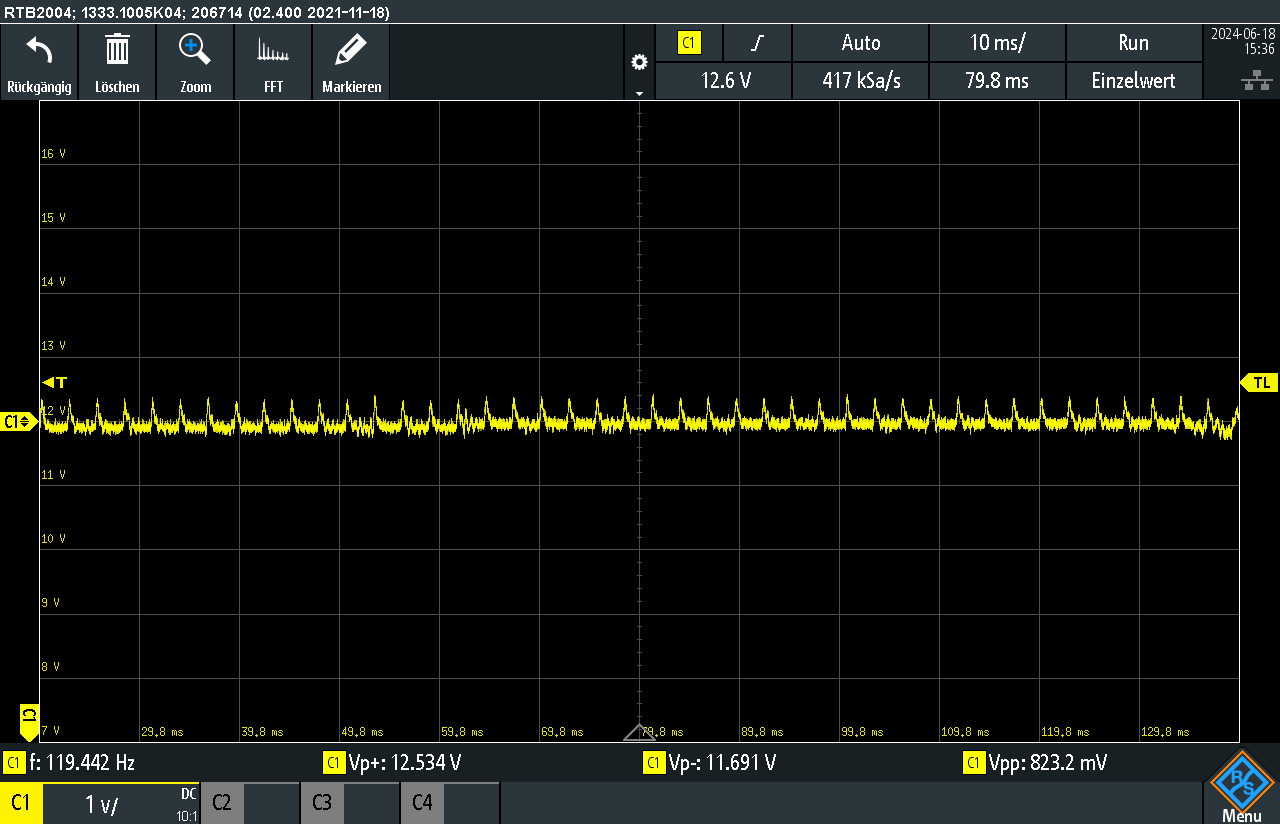Click the 12.6 V trigger level field
Screen dimensions: 1280x824
[x=724, y=81]
